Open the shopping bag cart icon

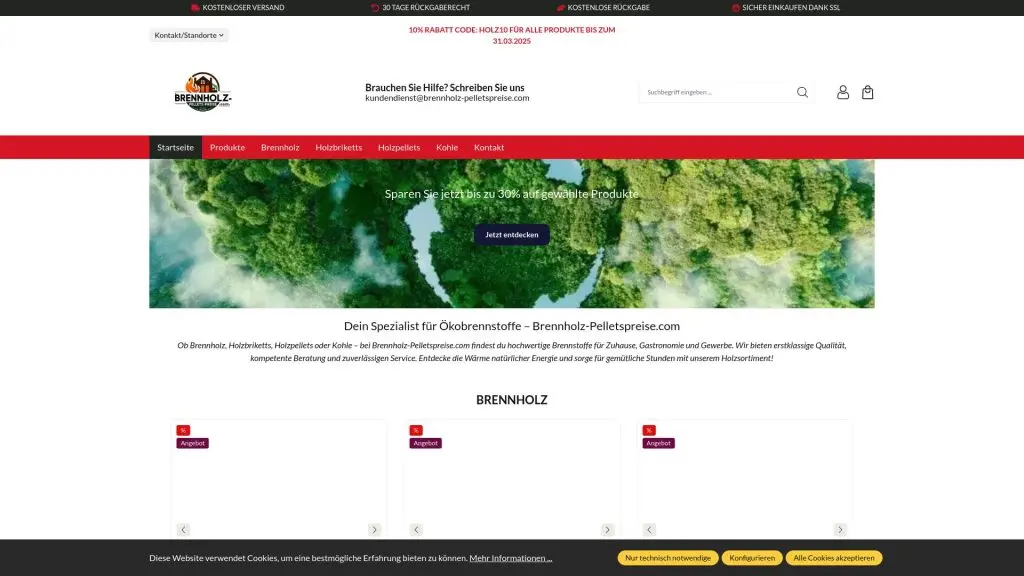coord(867,92)
